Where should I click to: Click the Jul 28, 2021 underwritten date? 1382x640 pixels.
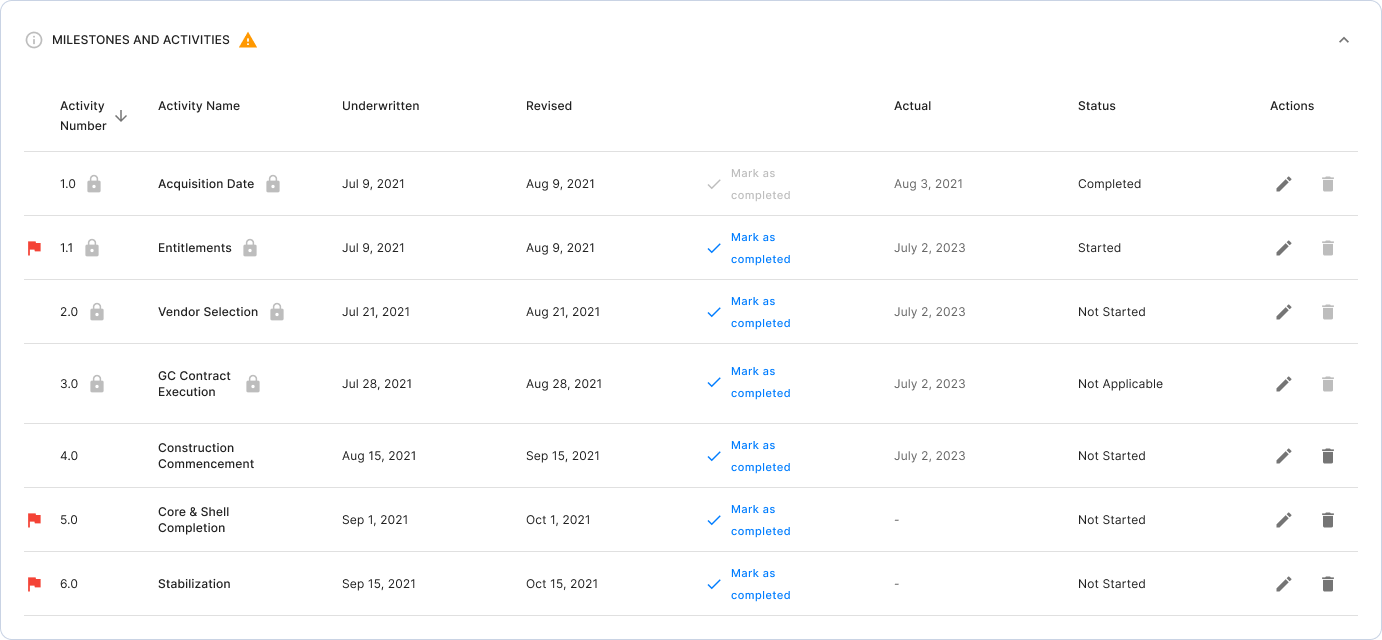(377, 384)
